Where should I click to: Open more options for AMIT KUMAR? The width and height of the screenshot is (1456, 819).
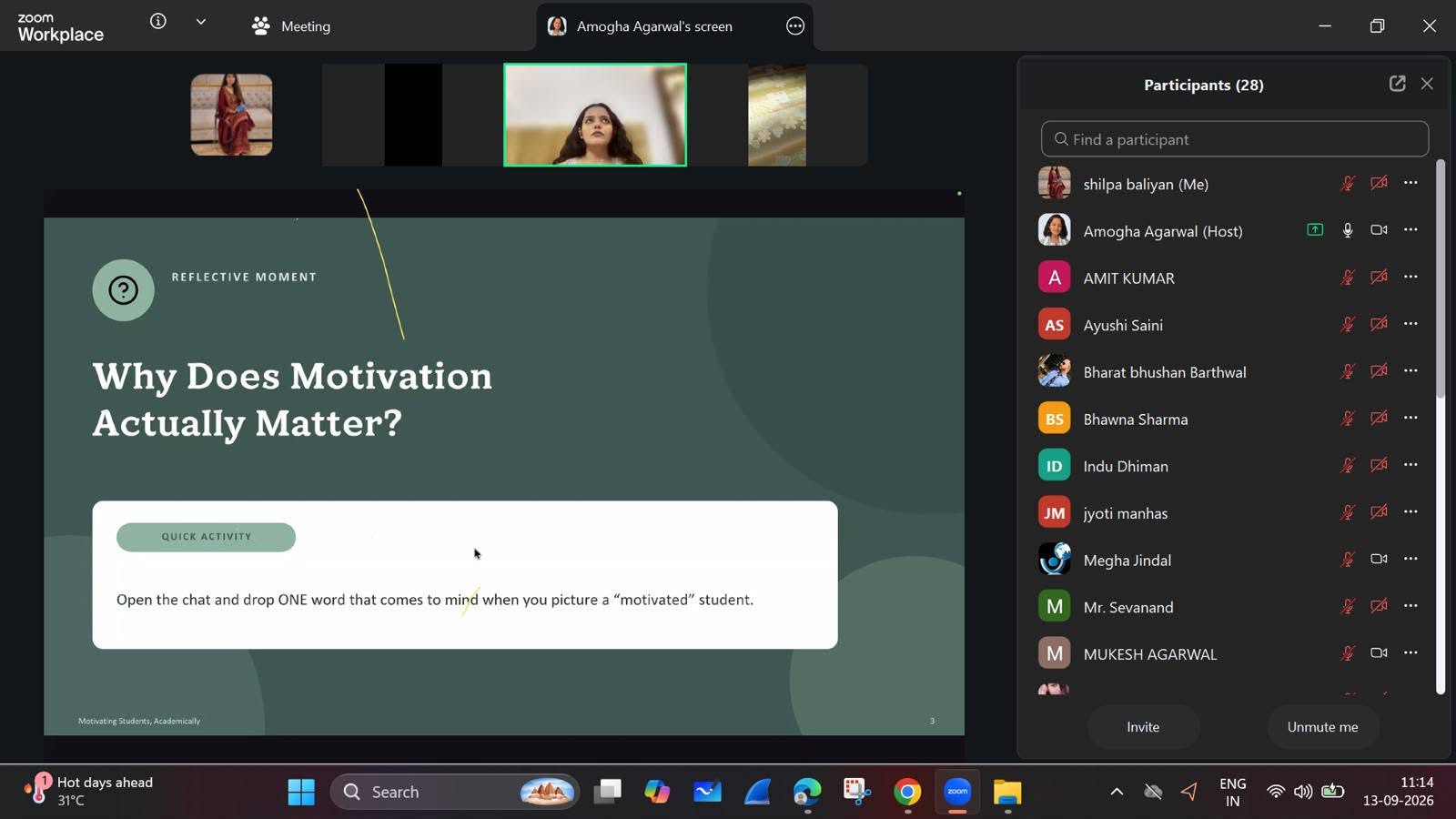[1410, 277]
